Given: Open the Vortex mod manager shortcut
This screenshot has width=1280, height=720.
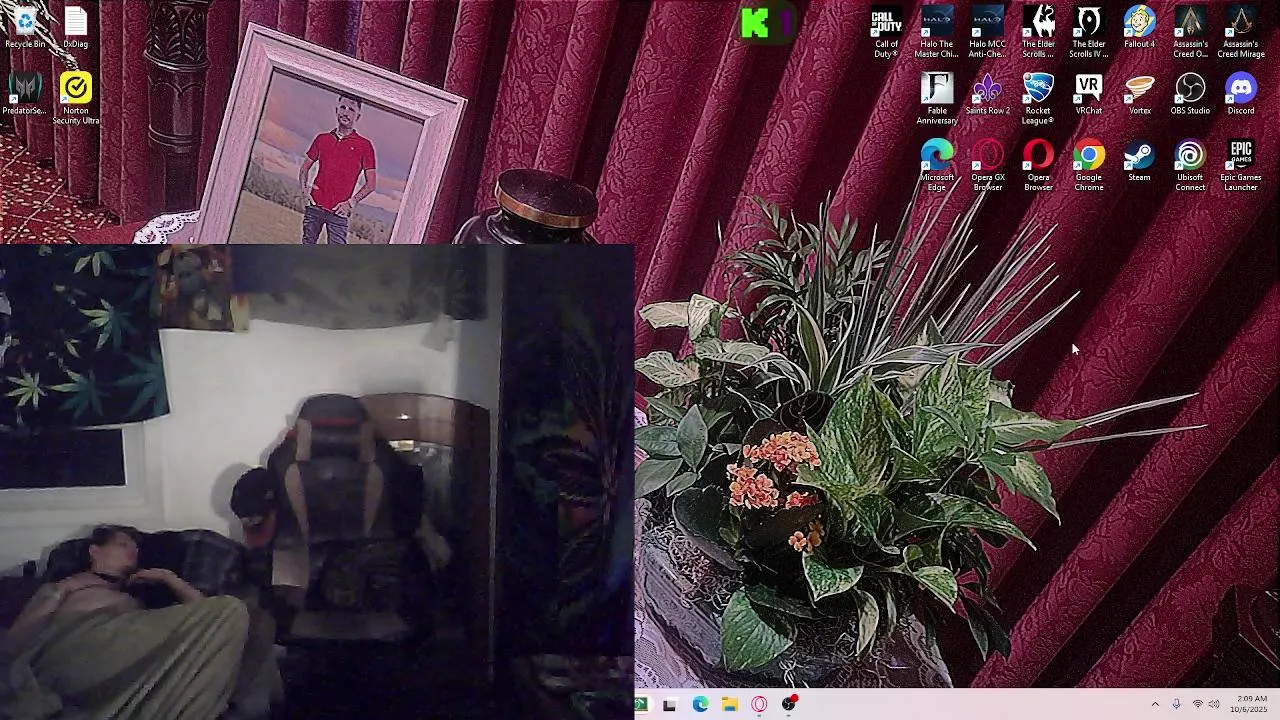Looking at the screenshot, I should (1139, 95).
